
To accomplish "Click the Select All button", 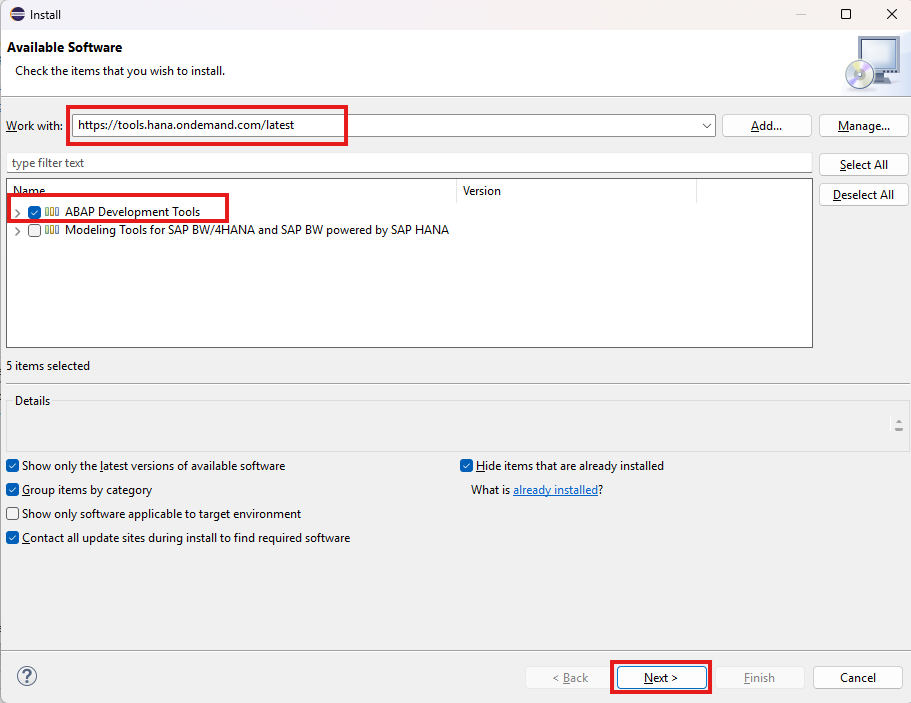I will coord(863,164).
